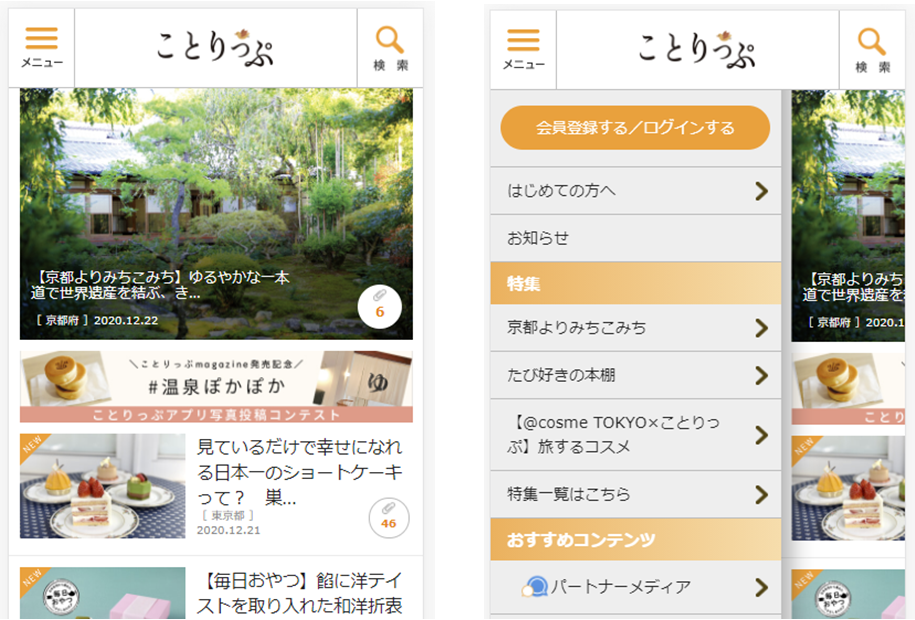This screenshot has width=915, height=620.
Task: Select パートナーメディア in the menu drawer
Action: 635,587
